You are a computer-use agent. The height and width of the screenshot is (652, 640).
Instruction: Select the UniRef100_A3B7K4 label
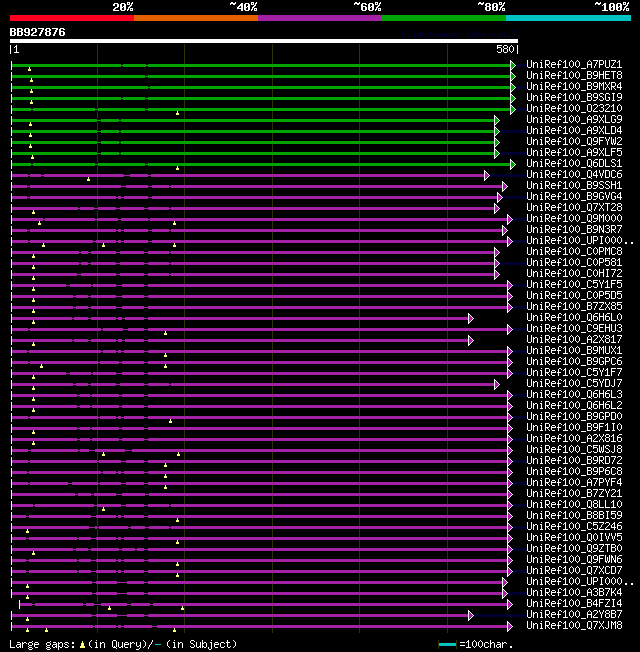[574, 593]
